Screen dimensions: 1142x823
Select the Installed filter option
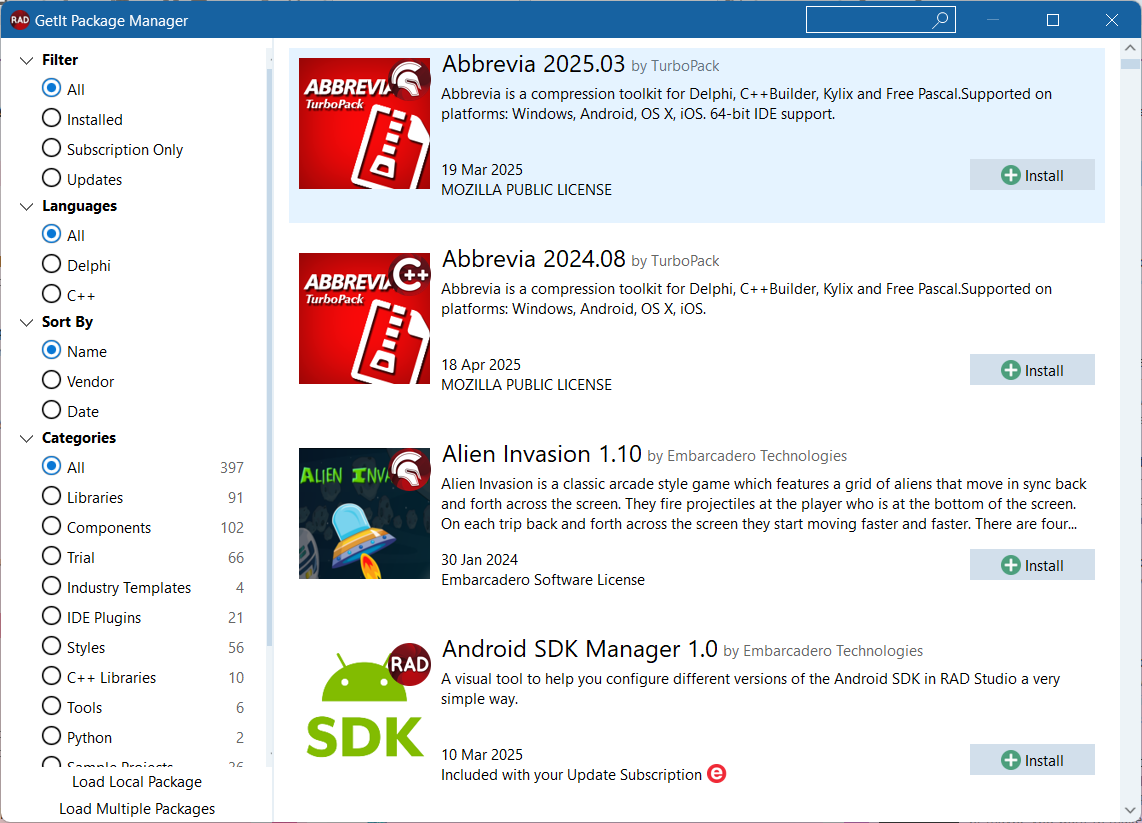tap(52, 119)
